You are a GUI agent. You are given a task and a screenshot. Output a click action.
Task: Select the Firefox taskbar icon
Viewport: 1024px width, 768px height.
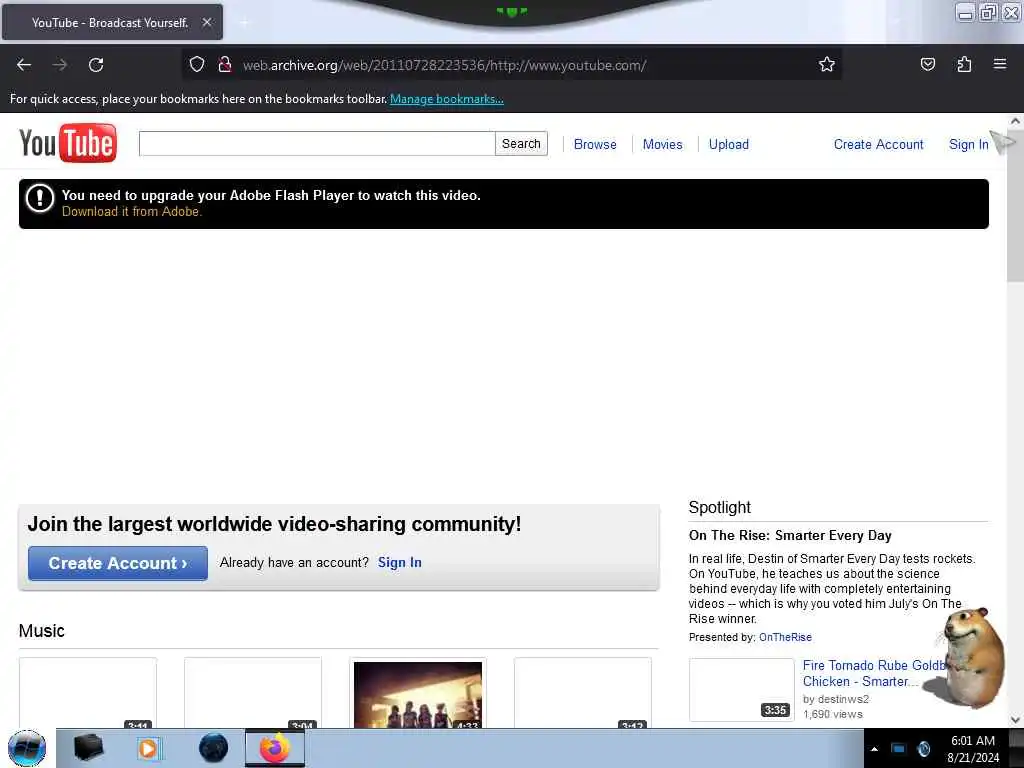(275, 748)
